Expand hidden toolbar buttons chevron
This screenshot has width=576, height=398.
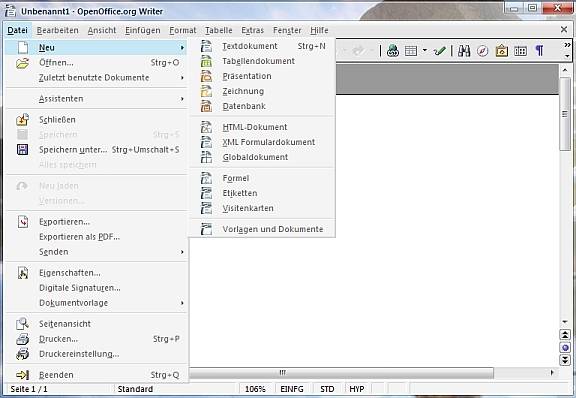pyautogui.click(x=567, y=45)
